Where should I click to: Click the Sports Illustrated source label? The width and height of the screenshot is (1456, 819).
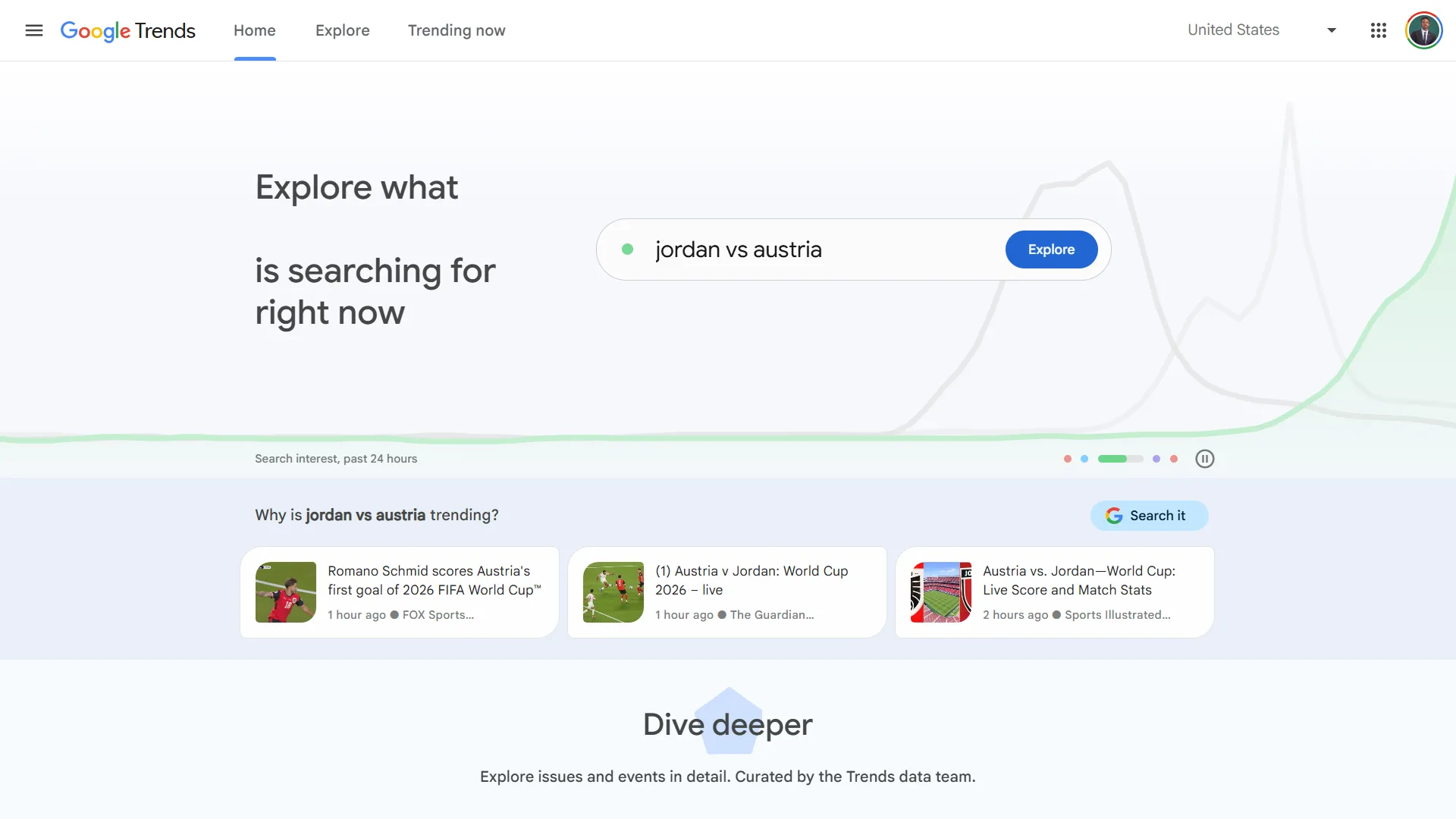pyautogui.click(x=1117, y=615)
